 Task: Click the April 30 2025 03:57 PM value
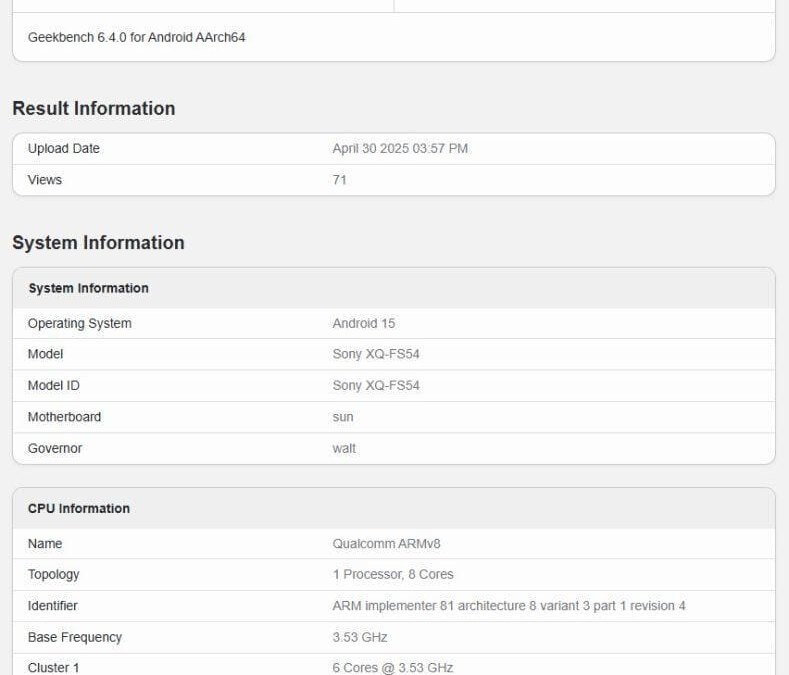point(400,149)
